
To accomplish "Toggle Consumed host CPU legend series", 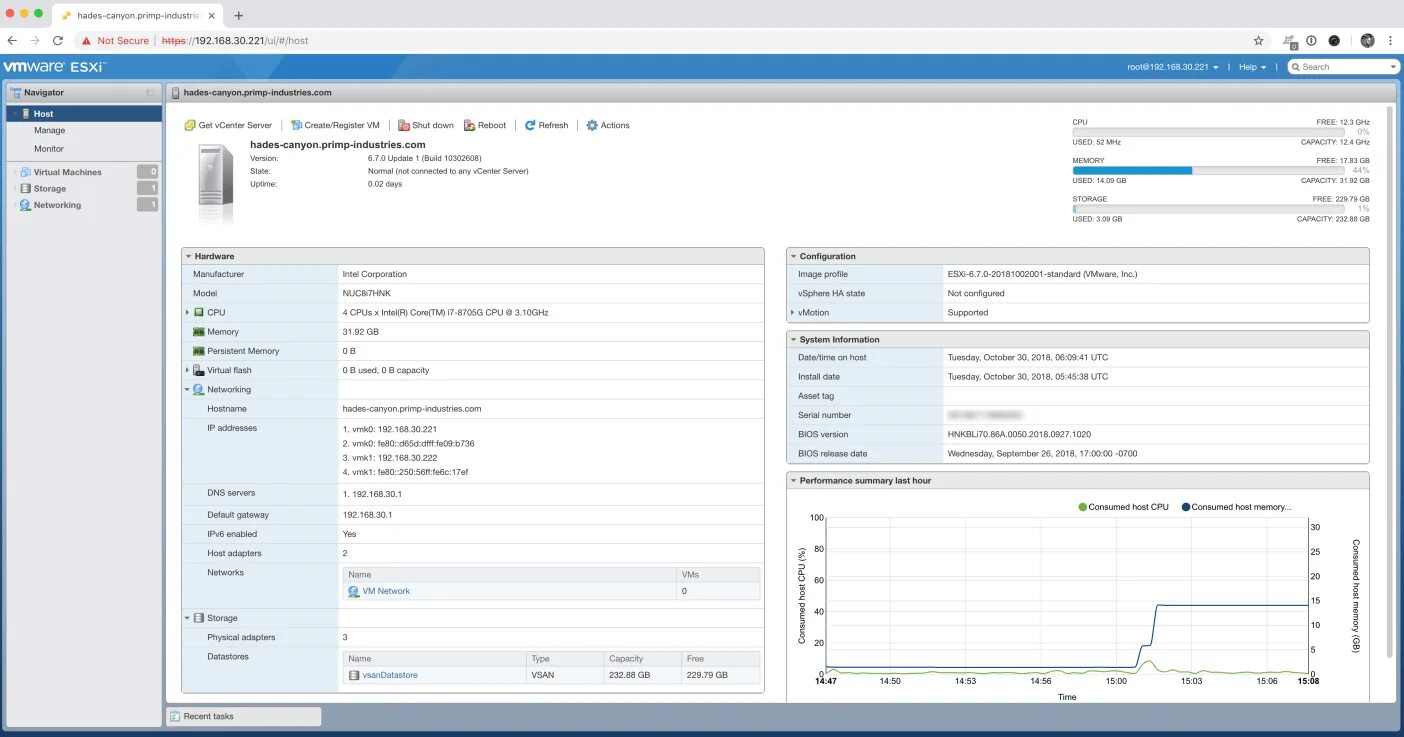I will (x=1123, y=507).
